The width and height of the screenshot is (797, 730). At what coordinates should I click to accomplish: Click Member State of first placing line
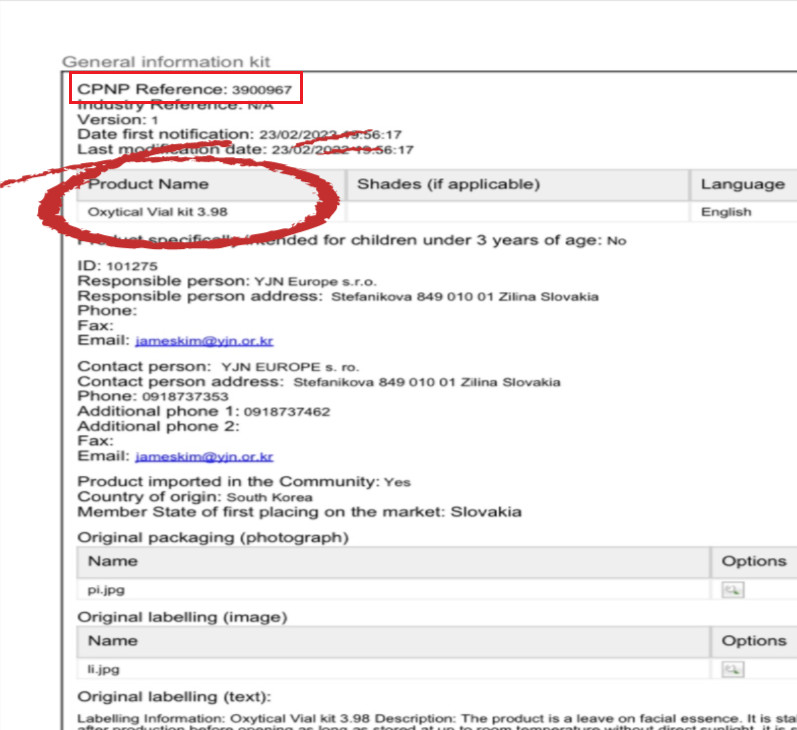(299, 511)
